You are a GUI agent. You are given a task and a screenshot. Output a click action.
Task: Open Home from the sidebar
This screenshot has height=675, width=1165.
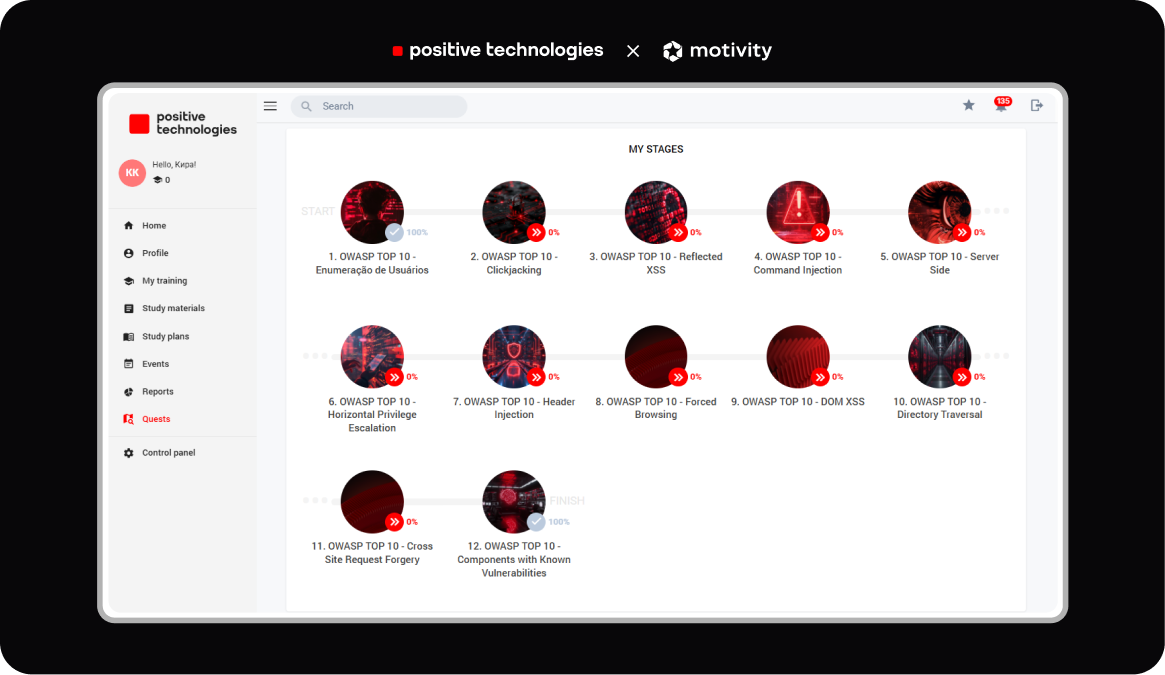coord(154,226)
